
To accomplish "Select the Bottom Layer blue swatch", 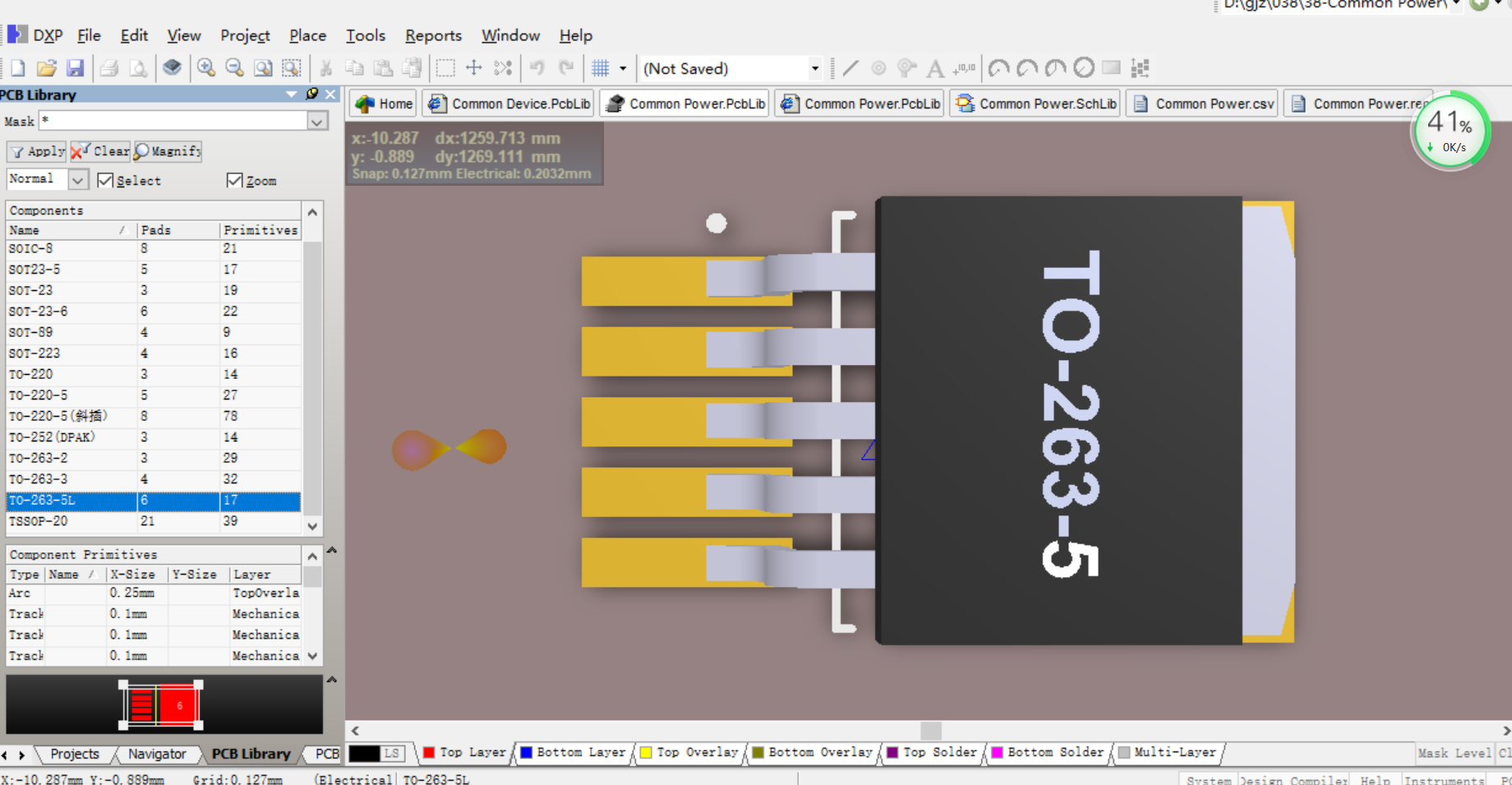I will tap(526, 752).
